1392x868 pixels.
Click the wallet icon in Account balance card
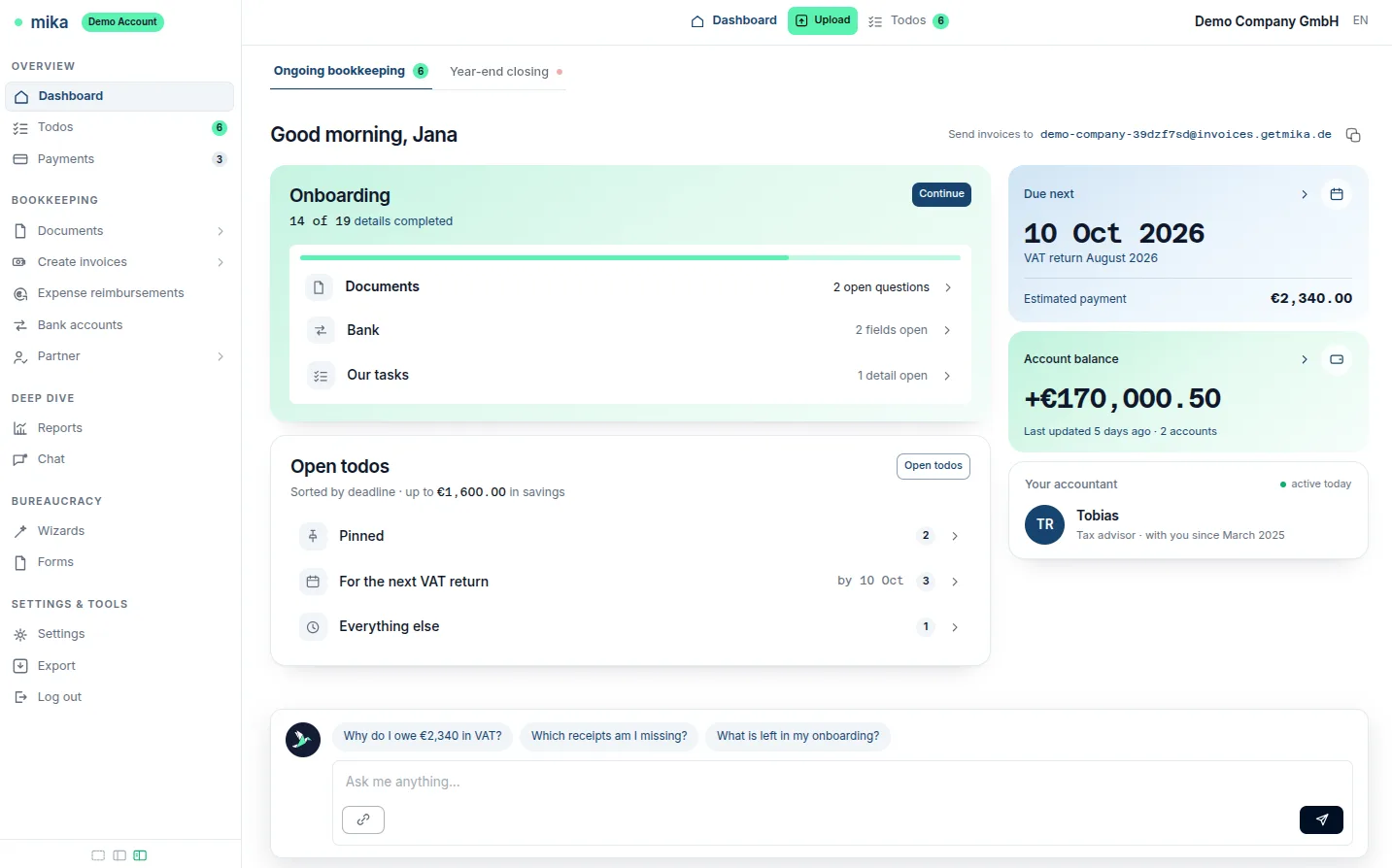click(x=1337, y=359)
